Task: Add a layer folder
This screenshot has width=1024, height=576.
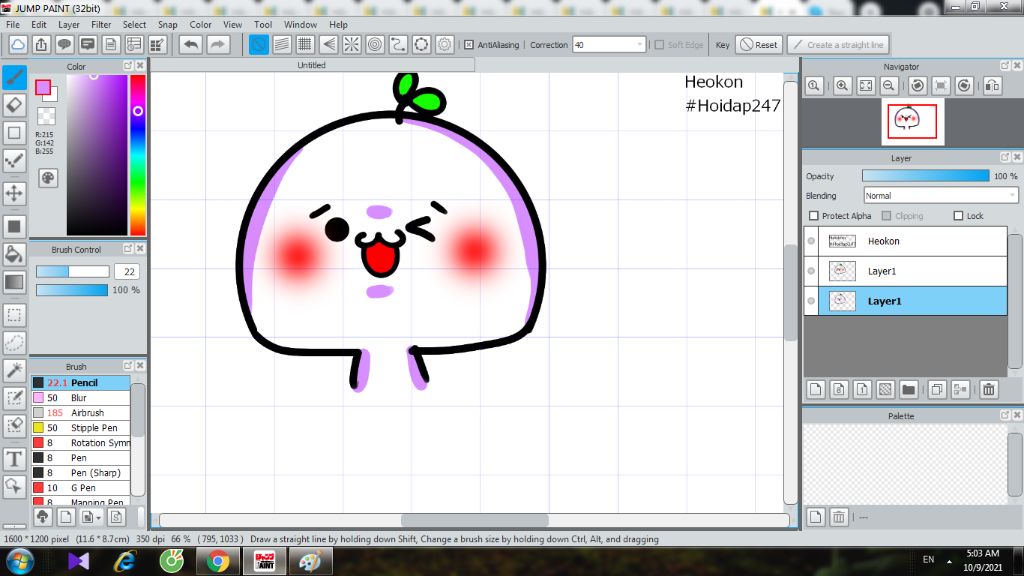Action: pyautogui.click(x=908, y=390)
